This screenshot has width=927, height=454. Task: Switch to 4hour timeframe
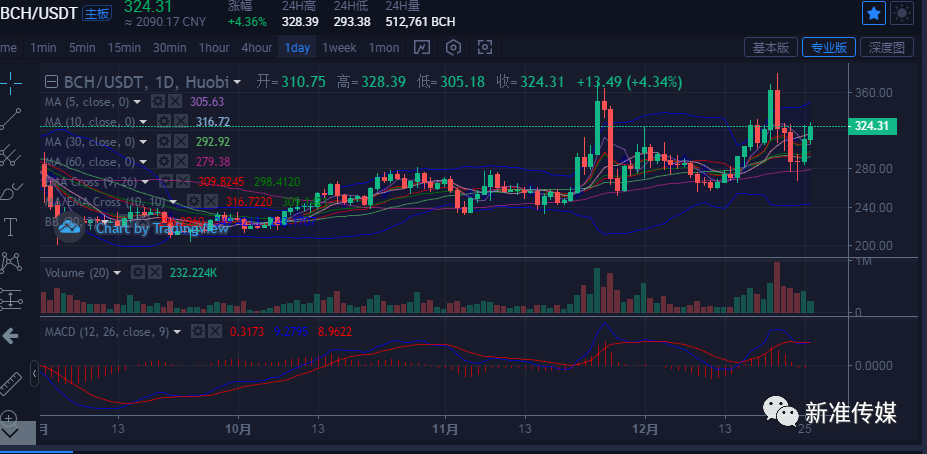coord(257,48)
